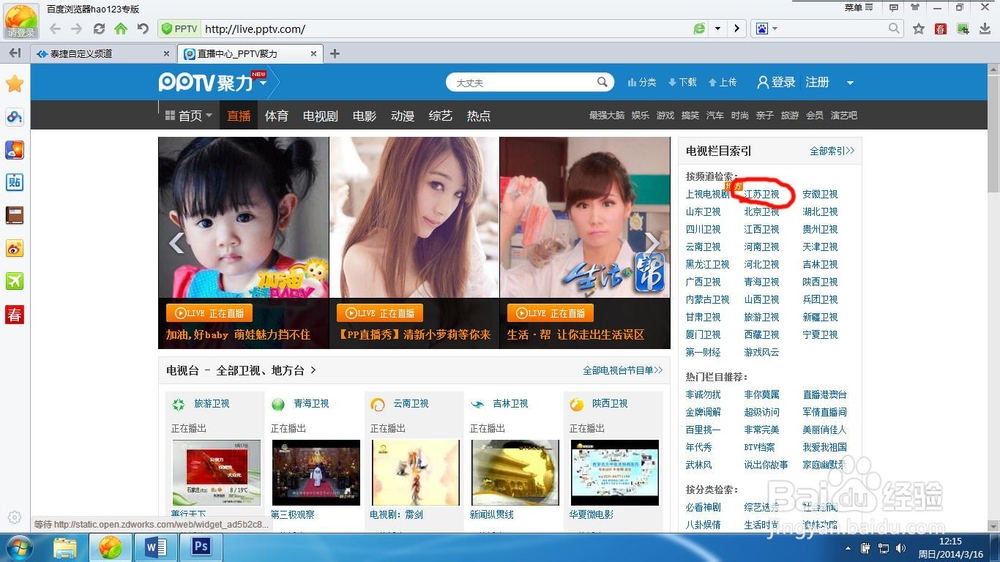
Task: Click the browser back arrow
Action: tap(55, 29)
